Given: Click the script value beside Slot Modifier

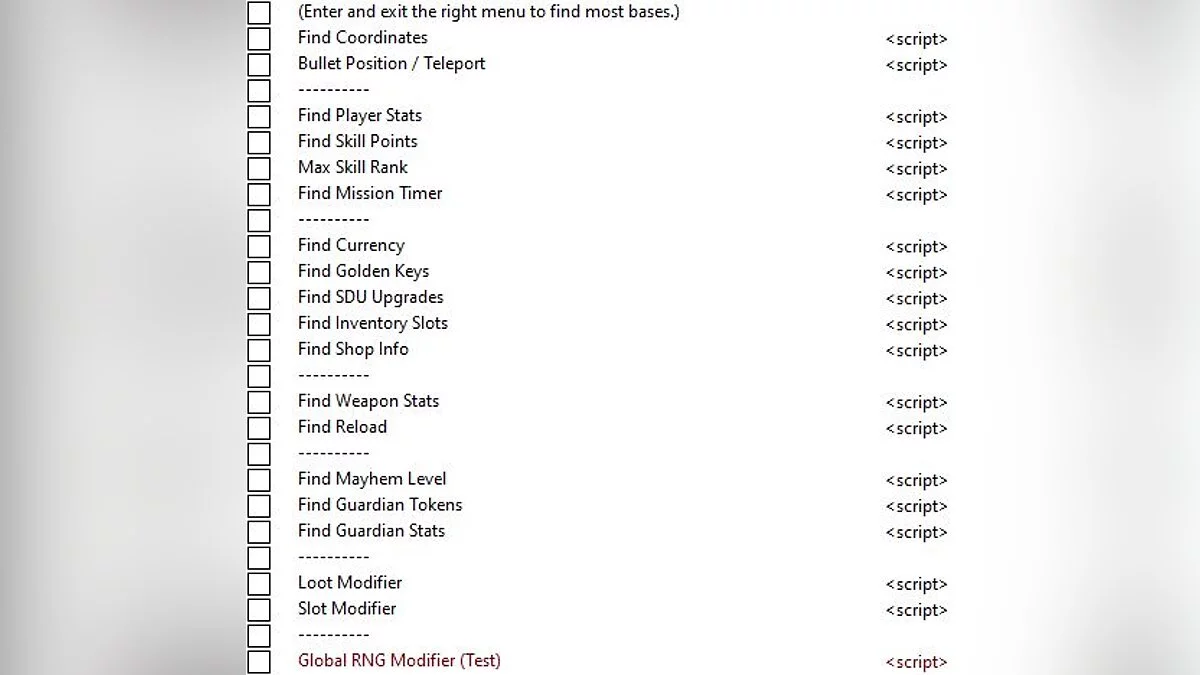Looking at the screenshot, I should 916,610.
